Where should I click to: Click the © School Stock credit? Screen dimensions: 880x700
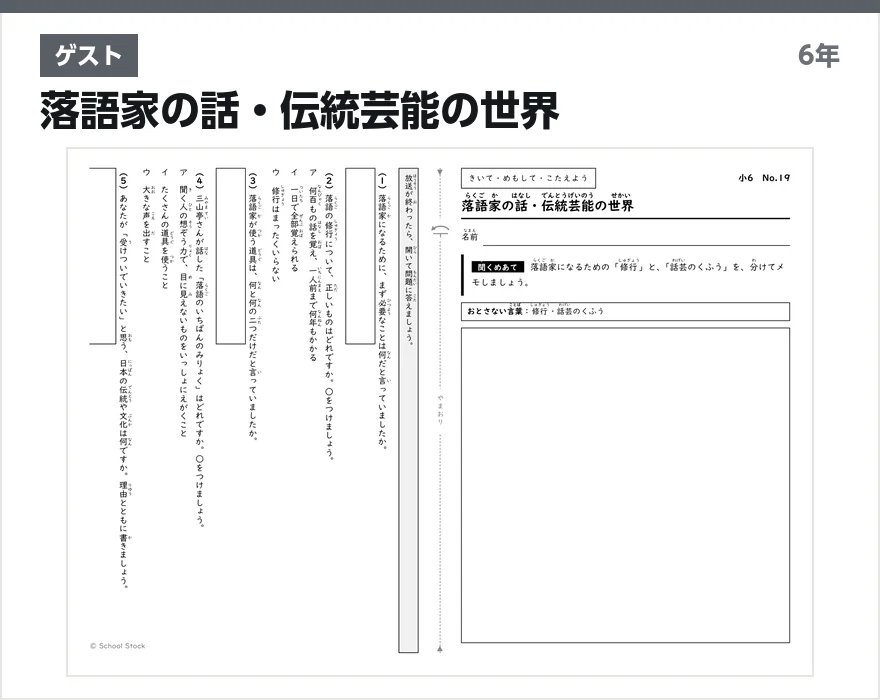coord(117,646)
